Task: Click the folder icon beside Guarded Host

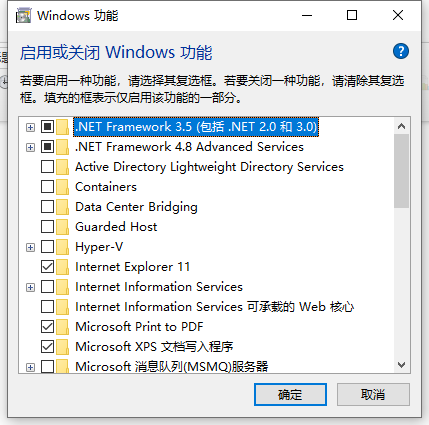Action: point(62,227)
